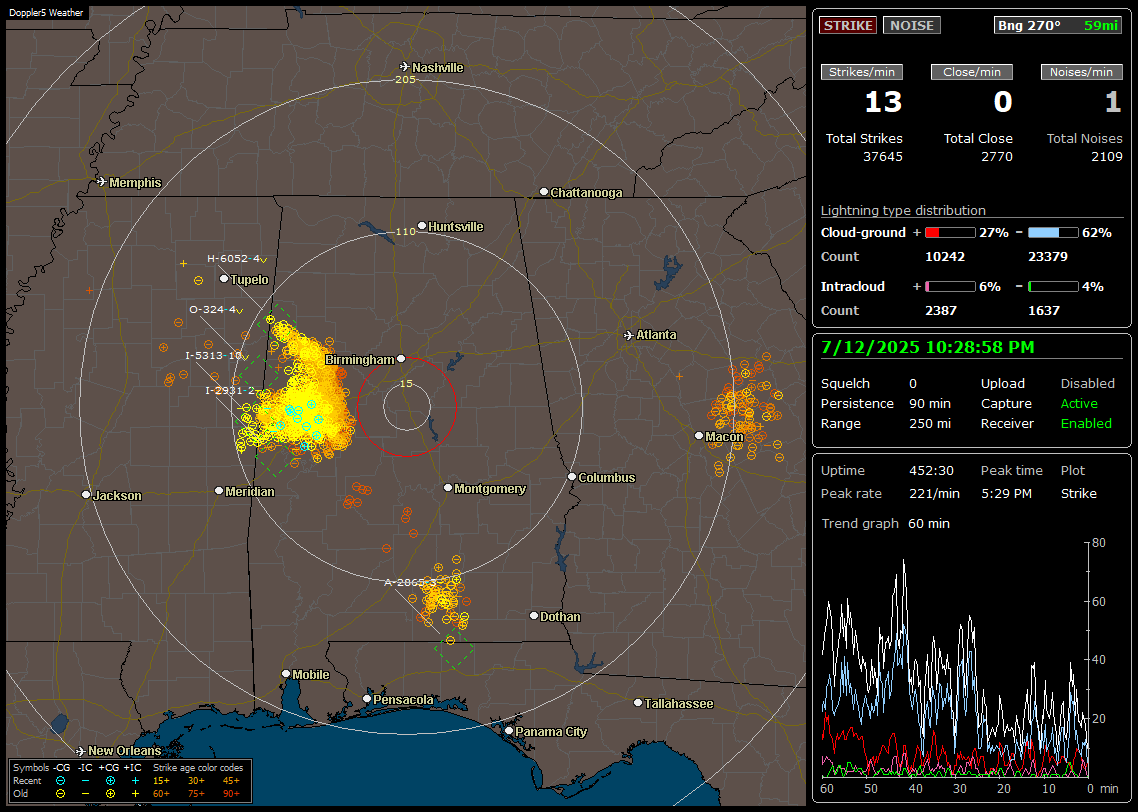Click the Tallahassee city marker
This screenshot has height=812, width=1138.
[x=638, y=702]
